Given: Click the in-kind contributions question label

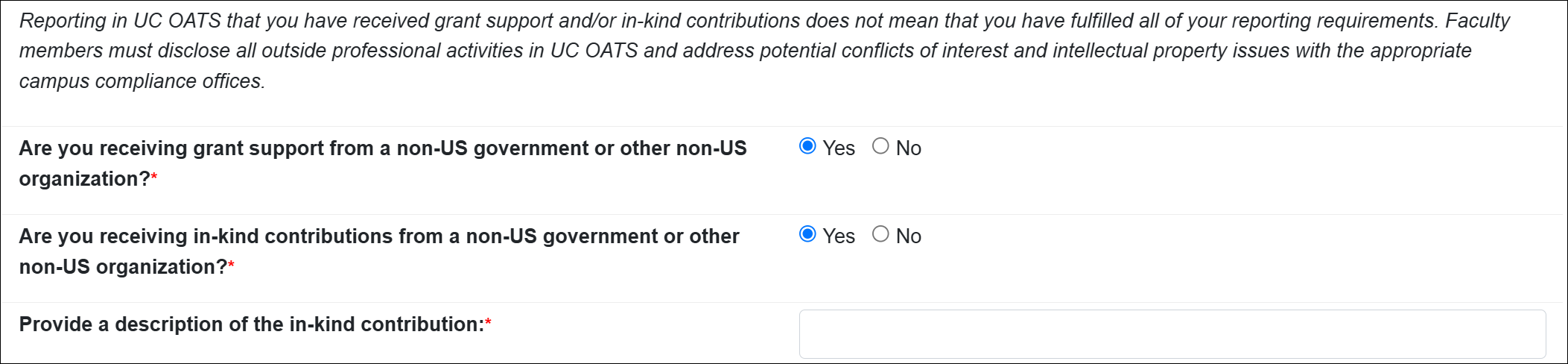Looking at the screenshot, I should [378, 236].
